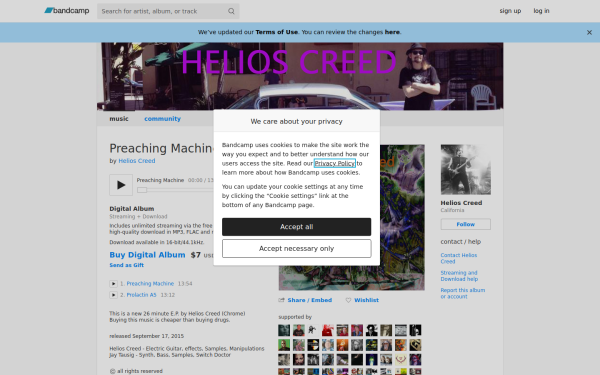This screenshot has height=375, width=600.
Task: Click the $7 price text
Action: (x=196, y=255)
